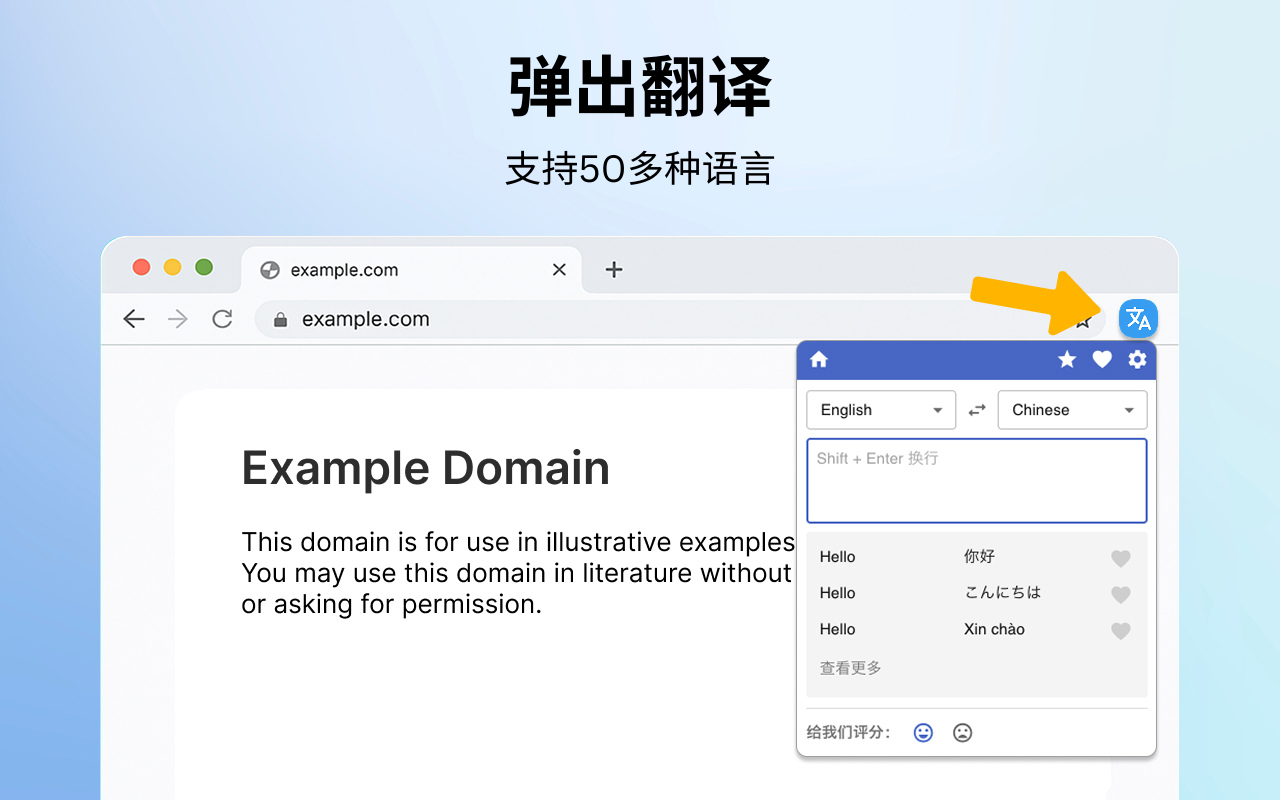Rate the extension with the happy face
1280x800 pixels.
click(922, 732)
